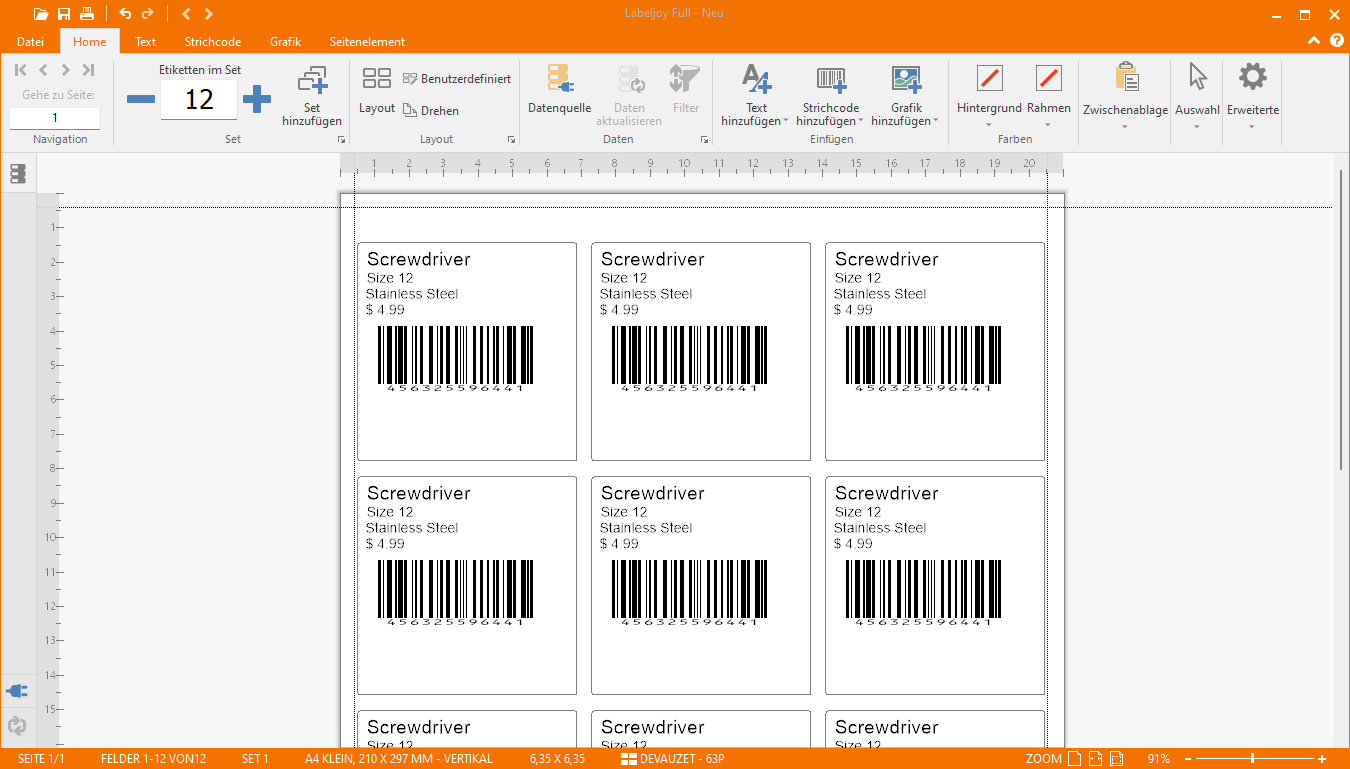Increase labels in set with the plus

point(257,99)
